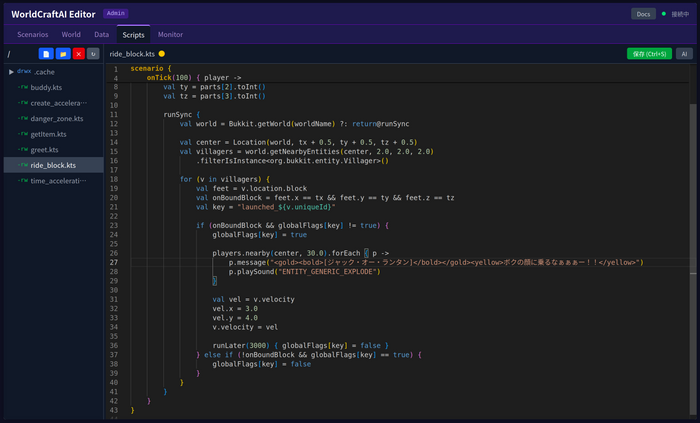
Task: Save the file with the green 保存 (Ctrl+S) button
Action: 649,54
